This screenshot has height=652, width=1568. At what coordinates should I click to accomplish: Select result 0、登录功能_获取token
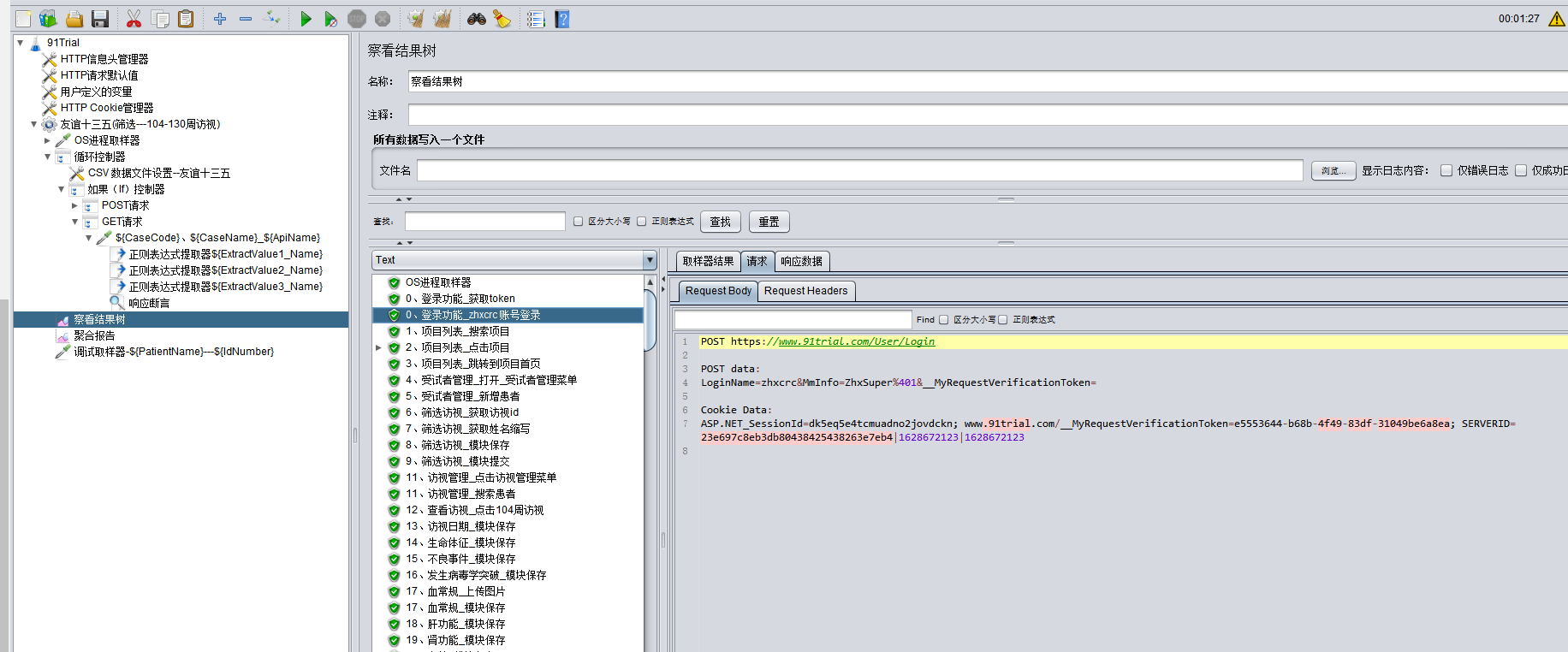coord(460,299)
